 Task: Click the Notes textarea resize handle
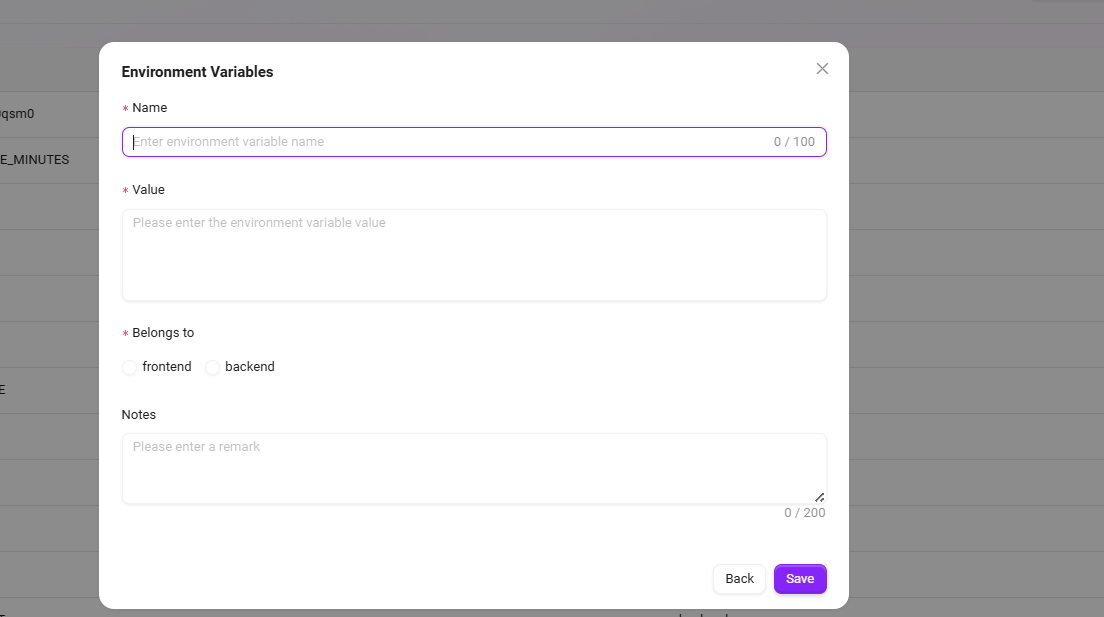point(819,497)
